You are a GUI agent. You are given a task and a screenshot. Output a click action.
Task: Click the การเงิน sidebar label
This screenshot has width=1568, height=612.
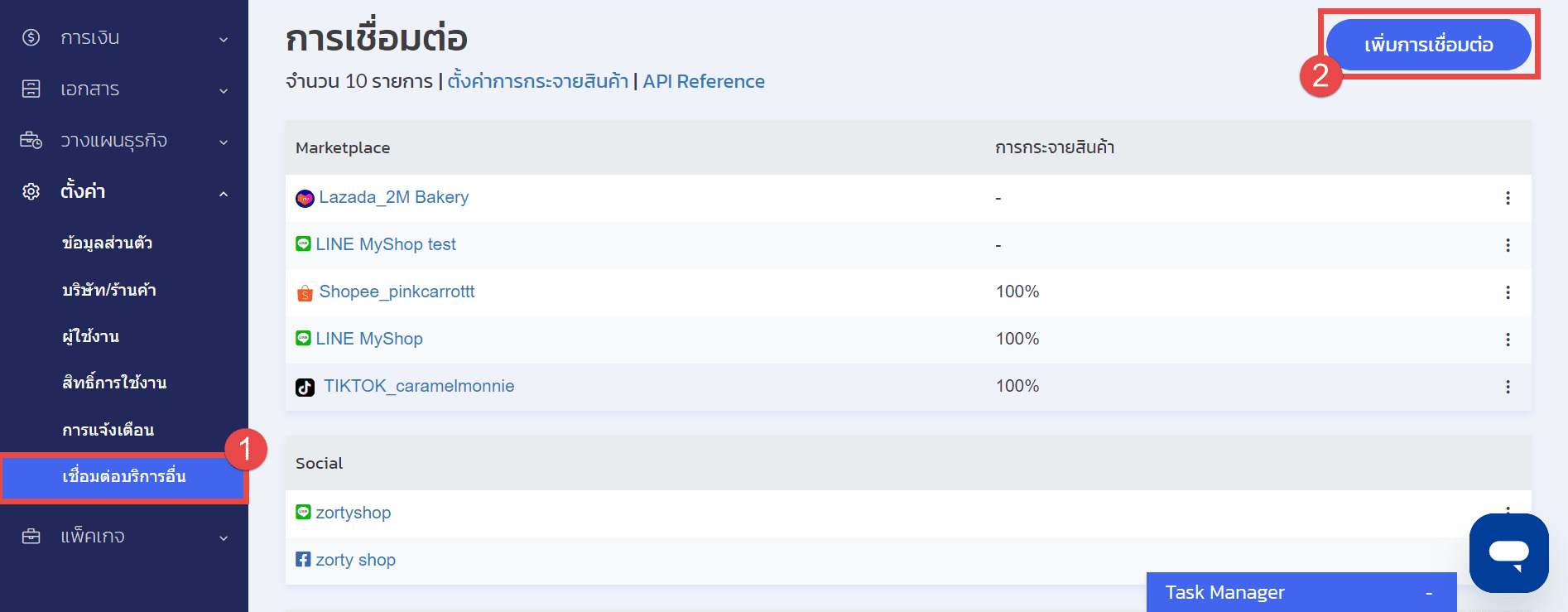[89, 37]
